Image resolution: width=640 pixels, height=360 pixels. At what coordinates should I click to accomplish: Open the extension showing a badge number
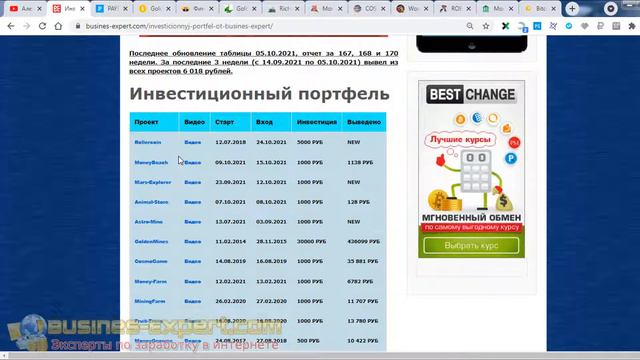click(522, 27)
